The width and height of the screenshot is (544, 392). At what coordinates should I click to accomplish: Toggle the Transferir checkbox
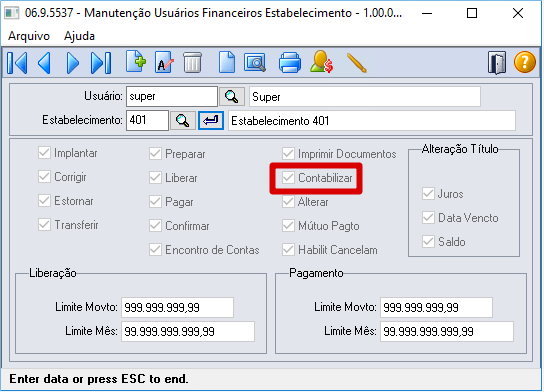coord(44,224)
